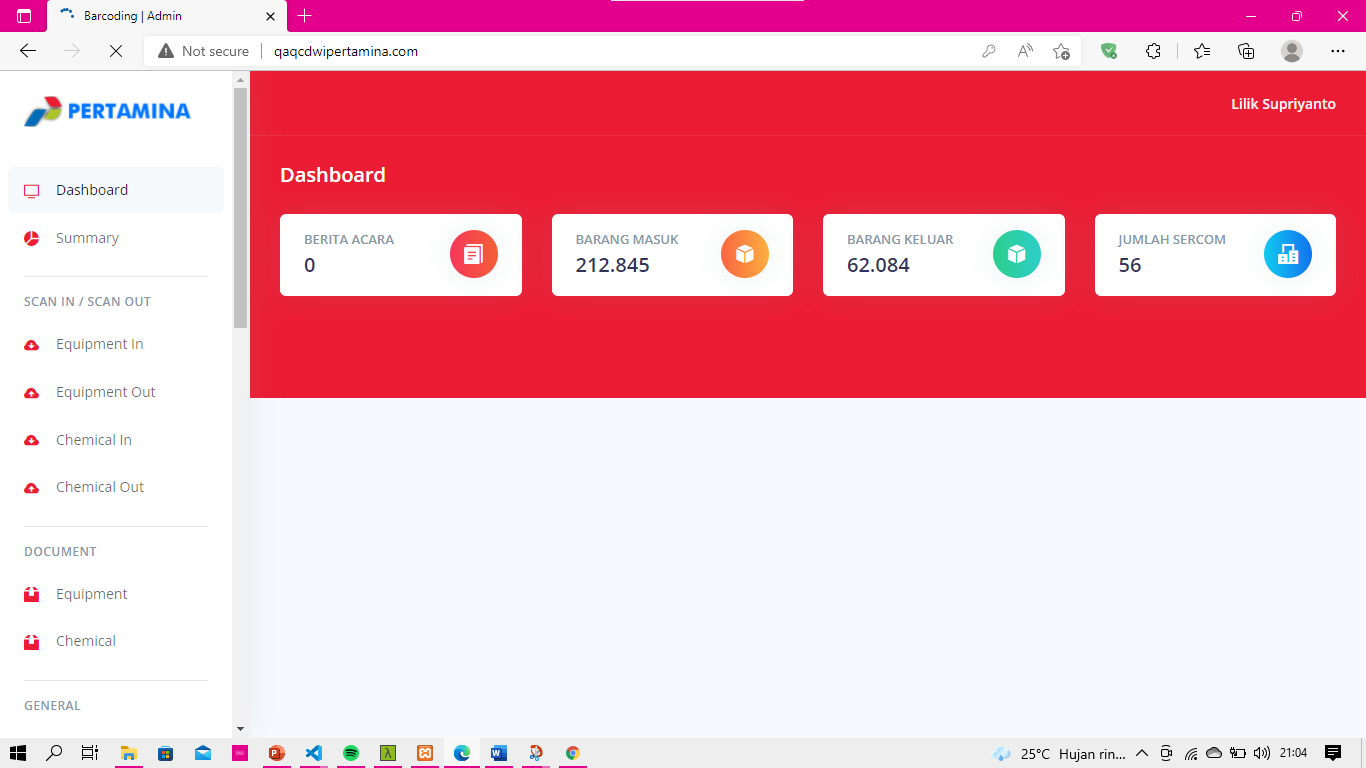Click the green Barang Keluar cube icon
Screen dimensions: 1366x768
pos(1016,254)
